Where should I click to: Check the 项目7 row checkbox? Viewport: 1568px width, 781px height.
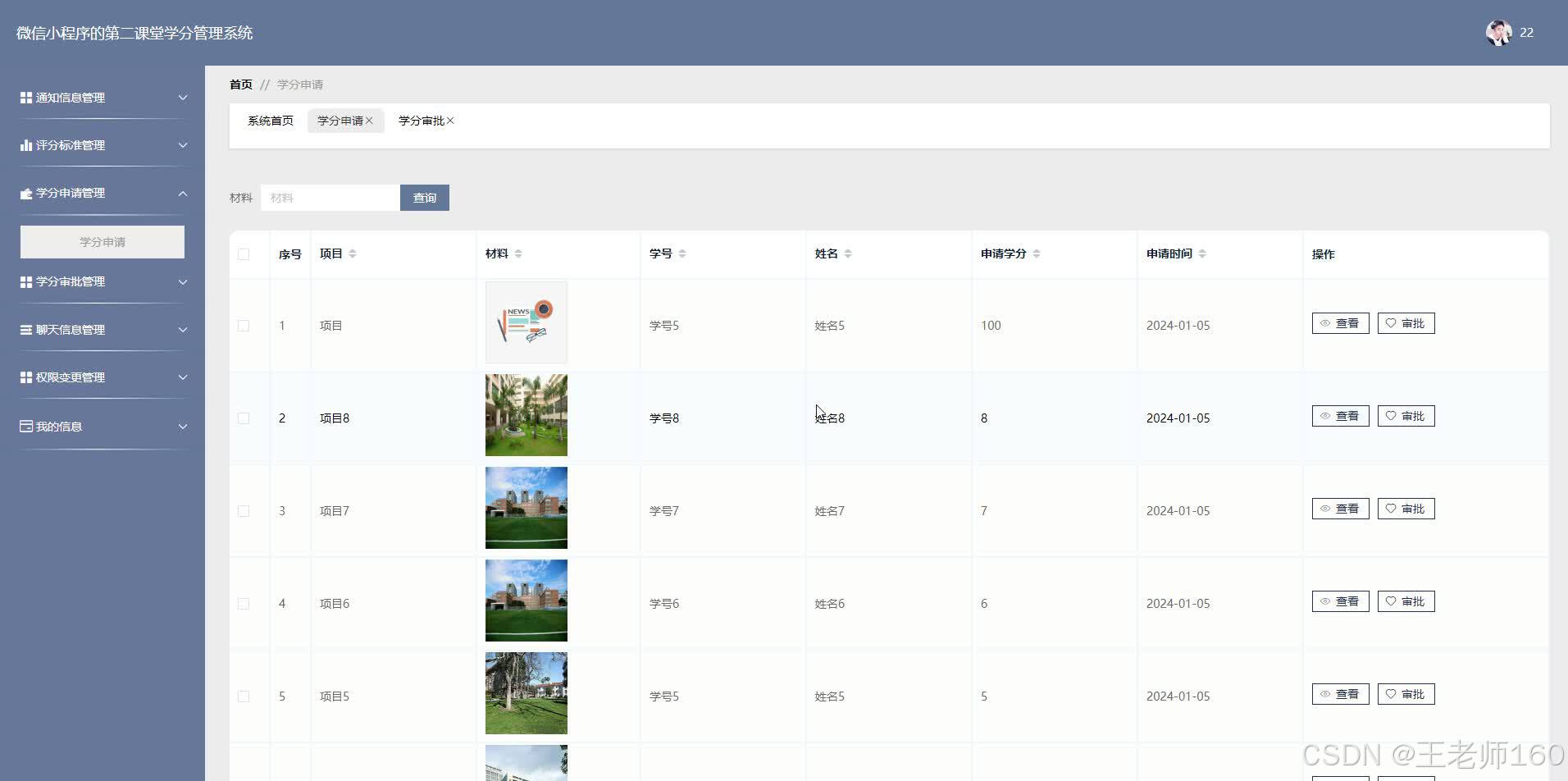[x=244, y=511]
